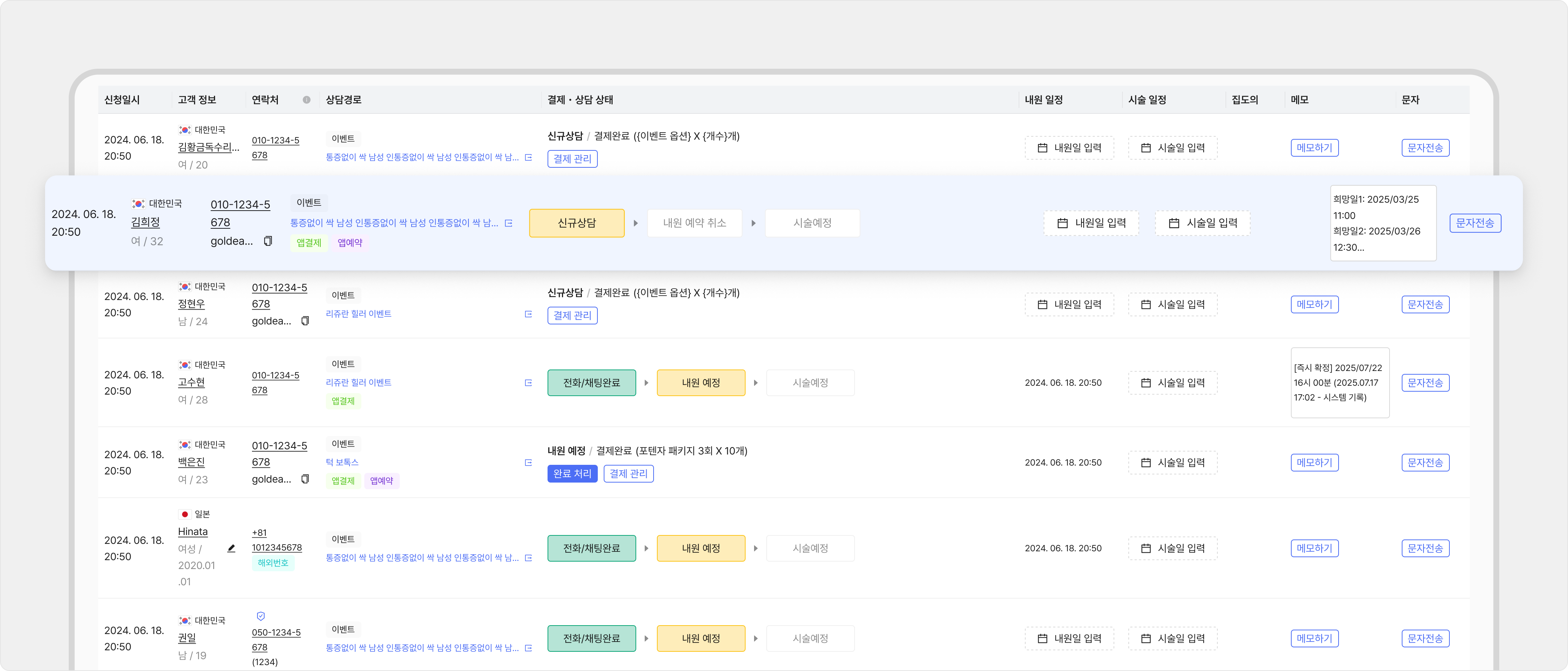Open external link icon beside 턱 보톡스
Image resolution: width=1568 pixels, height=671 pixels.
pos(528,463)
